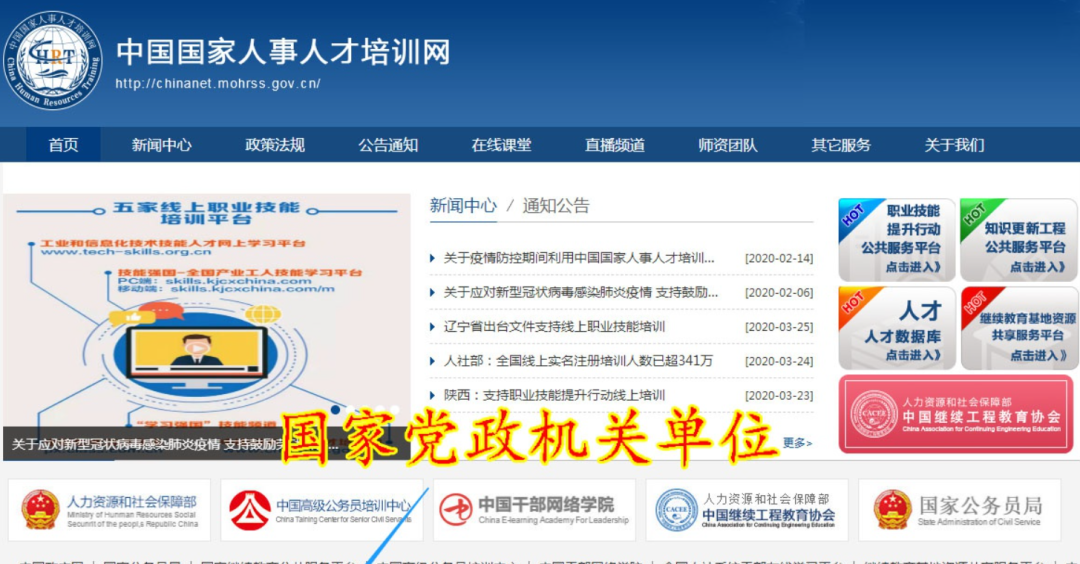The width and height of the screenshot is (1080, 564).
Task: Open 陕西：支持职业技能提升行动线上培训 article
Action: (x=554, y=395)
